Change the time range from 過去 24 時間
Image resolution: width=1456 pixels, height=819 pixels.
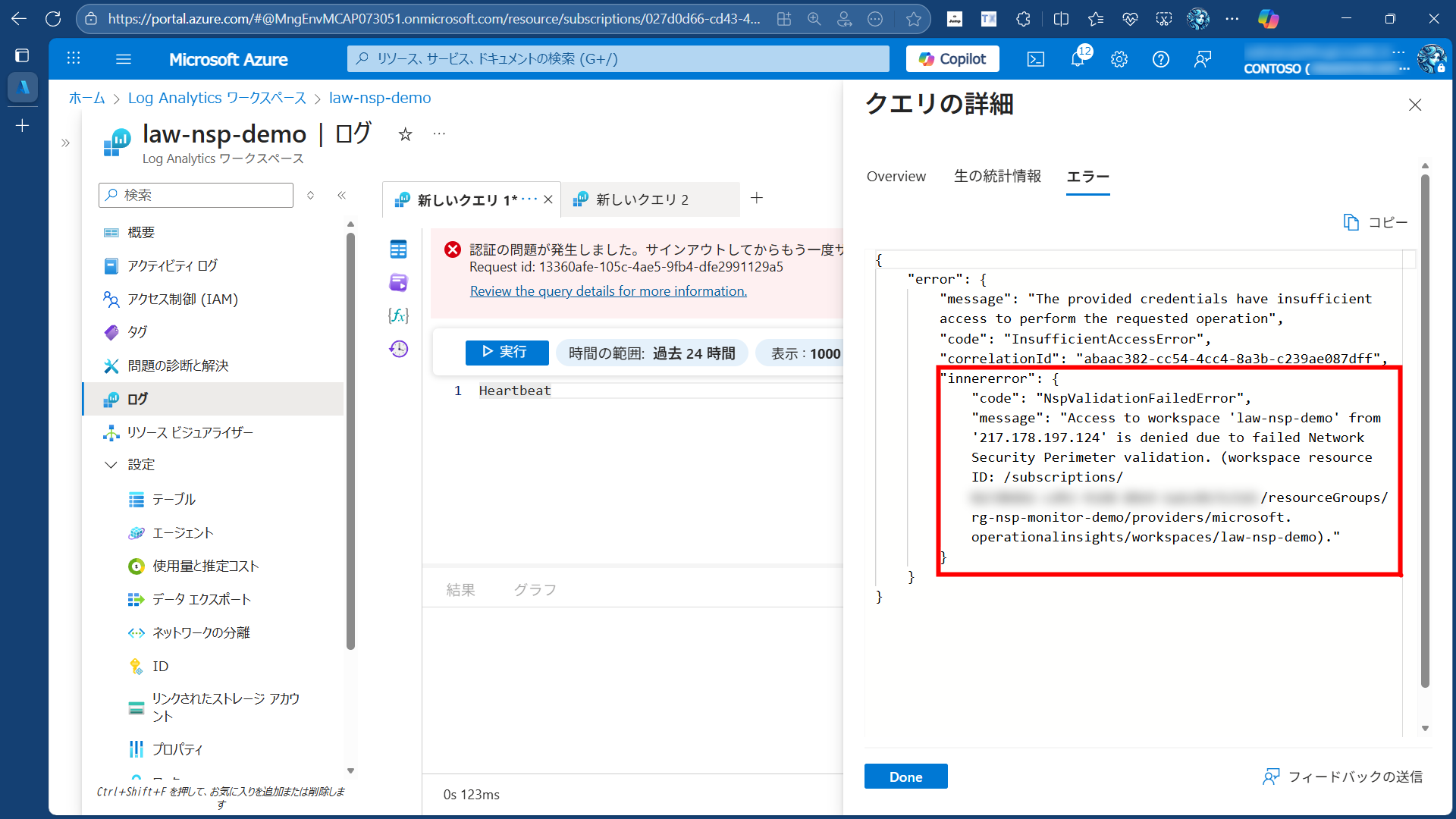pos(651,353)
